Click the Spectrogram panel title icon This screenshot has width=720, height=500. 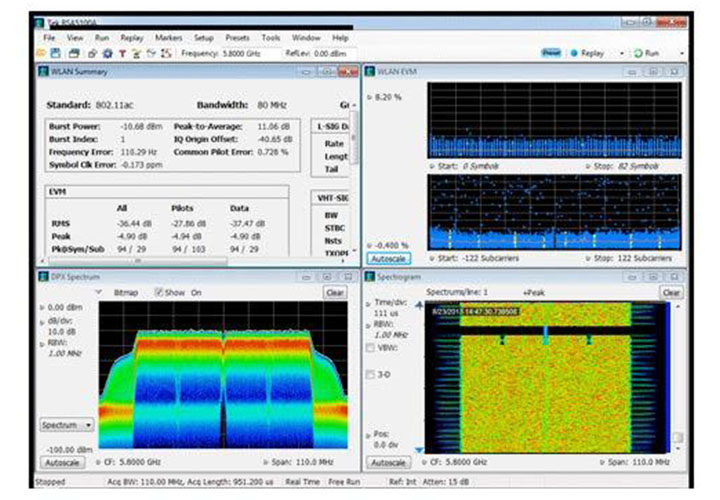pyautogui.click(x=370, y=276)
